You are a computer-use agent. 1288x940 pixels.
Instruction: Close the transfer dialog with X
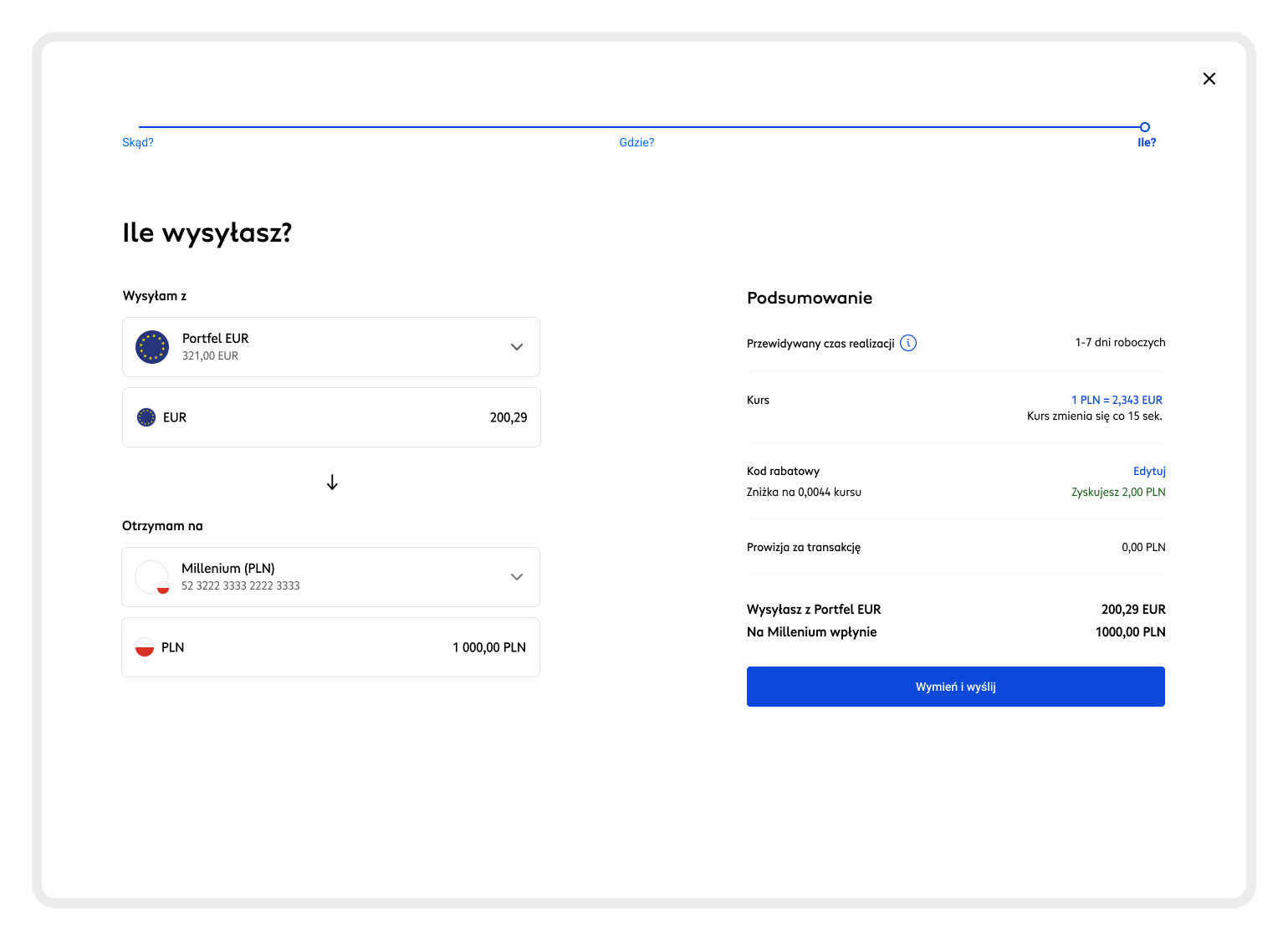coord(1209,79)
